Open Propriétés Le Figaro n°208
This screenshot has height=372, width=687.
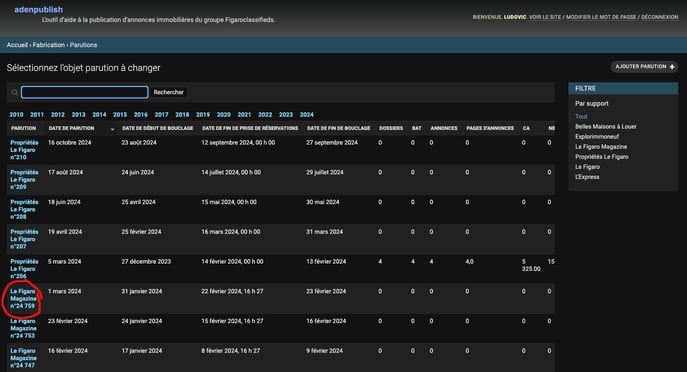click(24, 209)
